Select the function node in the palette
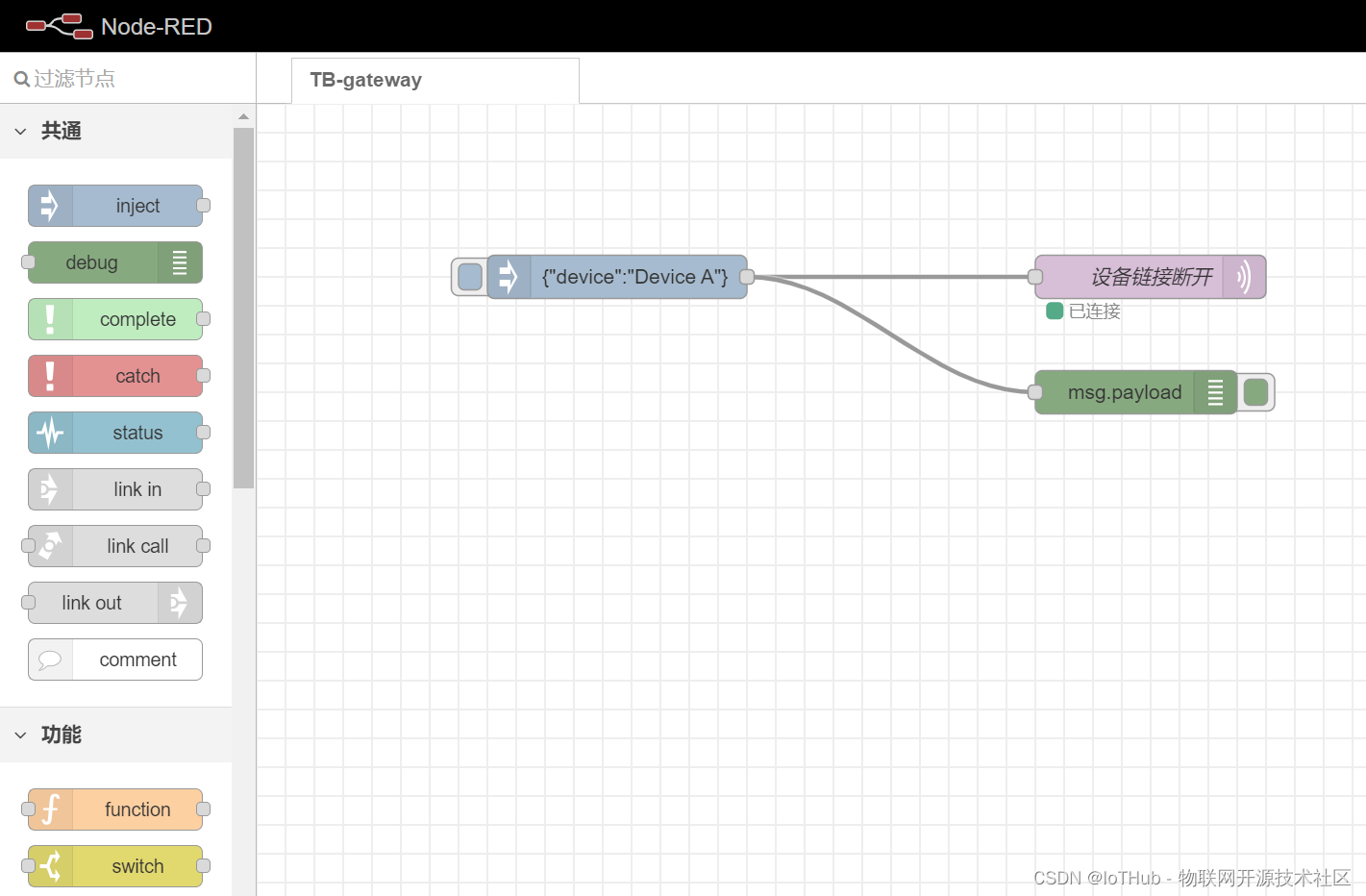This screenshot has height=896, width=1366. point(125,809)
